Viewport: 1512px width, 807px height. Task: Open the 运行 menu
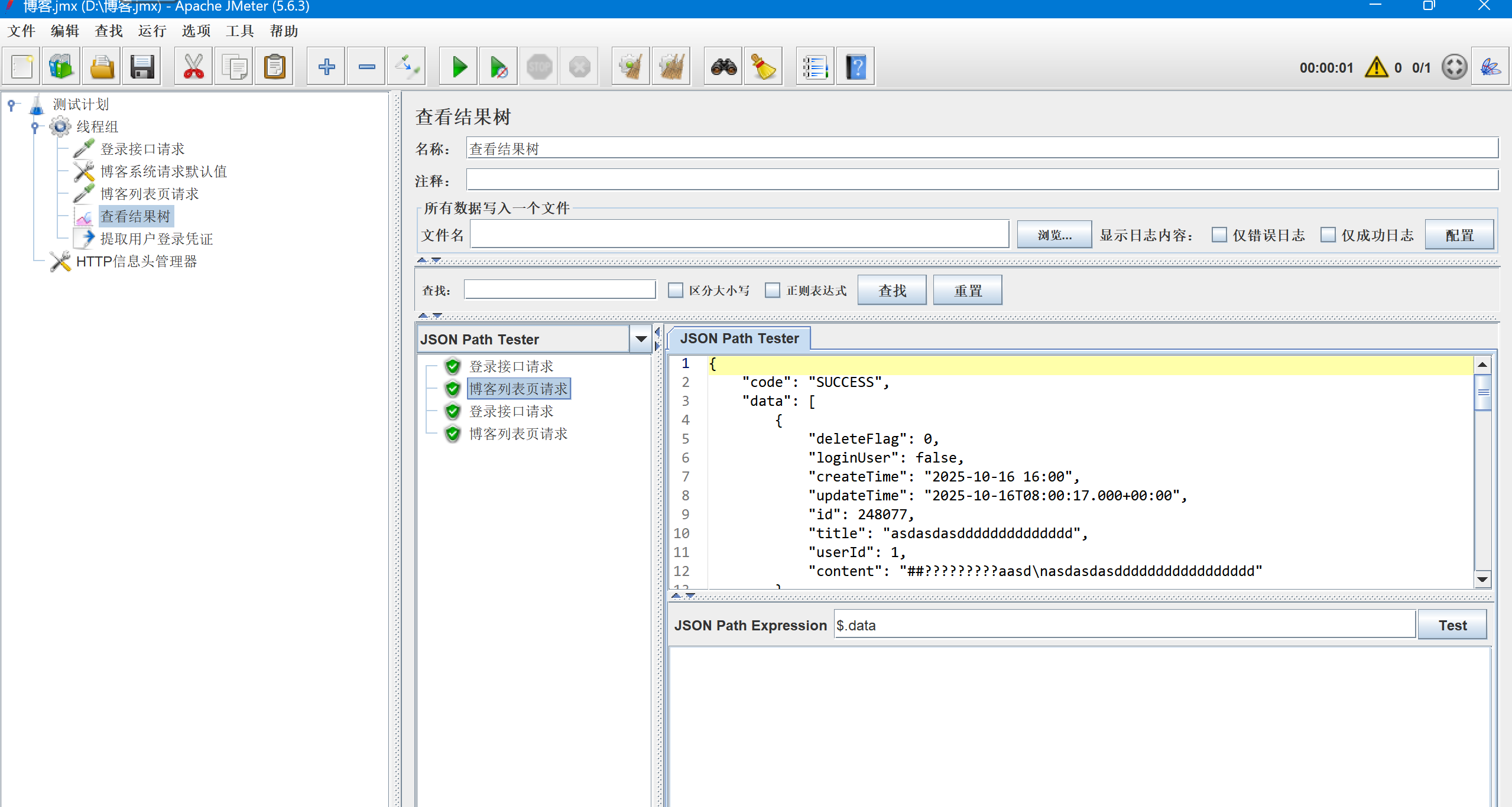pos(152,31)
